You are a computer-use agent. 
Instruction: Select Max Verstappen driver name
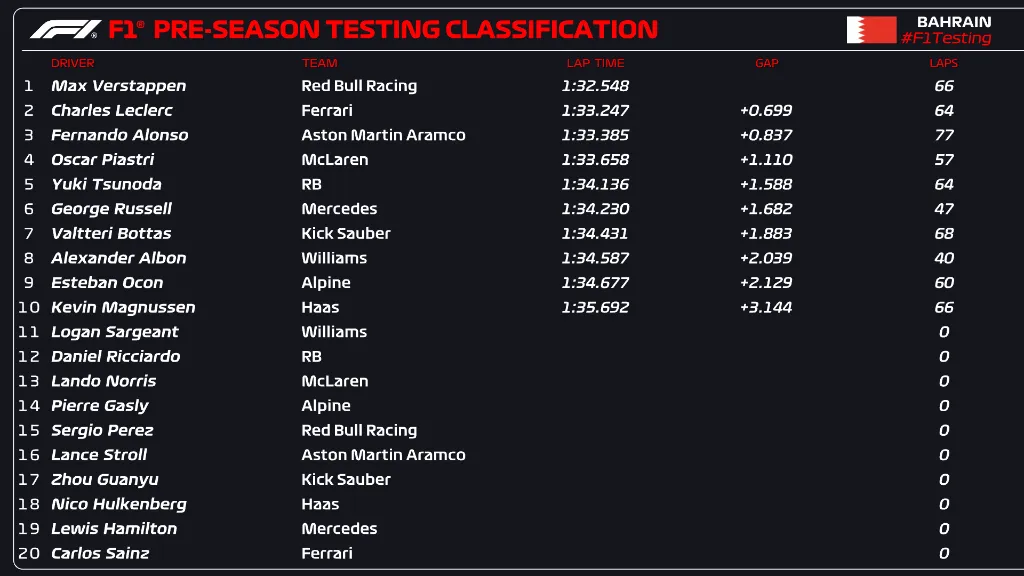coord(118,86)
